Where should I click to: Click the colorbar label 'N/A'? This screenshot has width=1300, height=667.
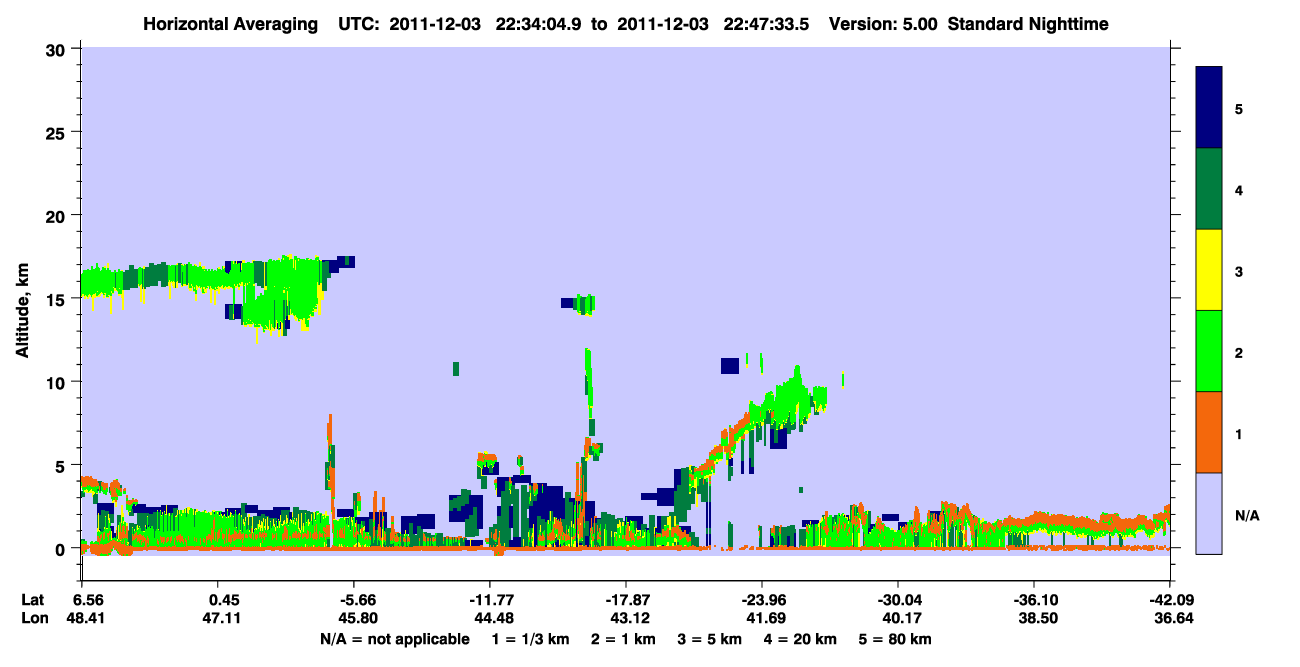(x=1247, y=515)
